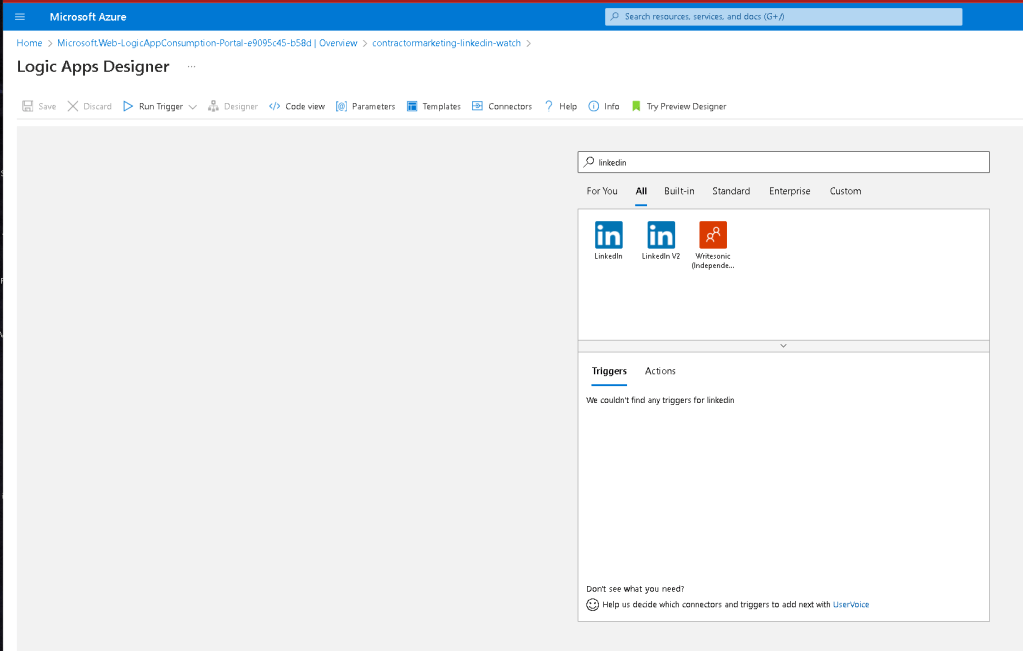Switch to the For You tab

(x=602, y=191)
